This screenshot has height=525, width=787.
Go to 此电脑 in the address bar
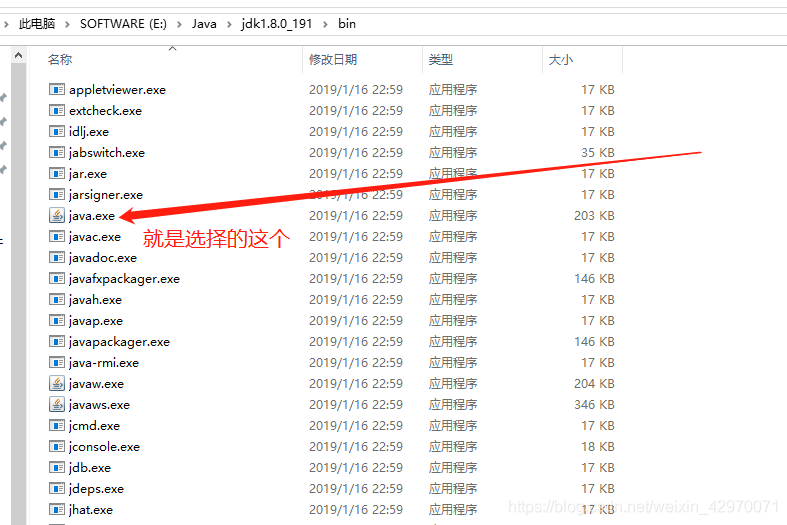37,24
